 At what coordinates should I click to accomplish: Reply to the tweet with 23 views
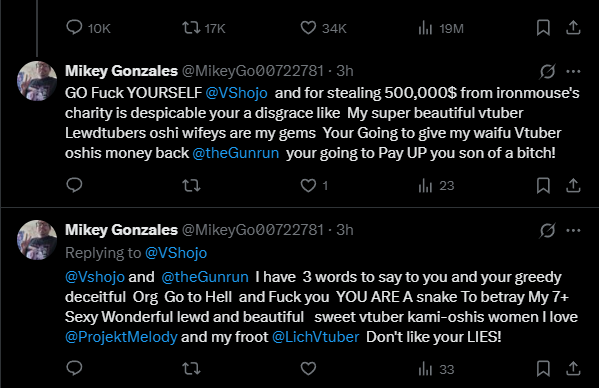click(x=74, y=185)
